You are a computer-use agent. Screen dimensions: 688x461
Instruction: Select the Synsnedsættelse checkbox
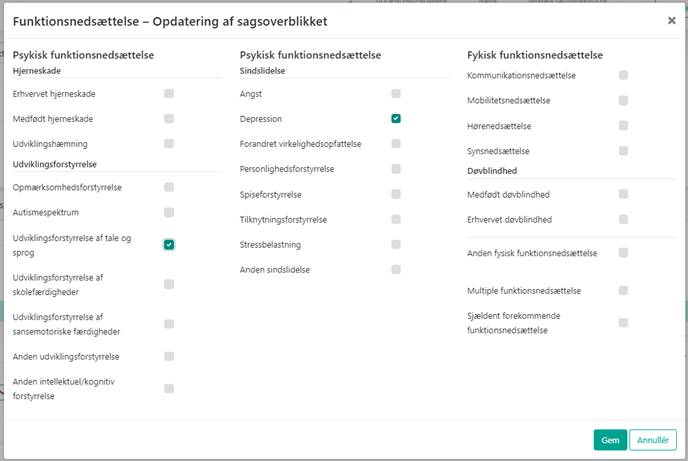(x=623, y=151)
